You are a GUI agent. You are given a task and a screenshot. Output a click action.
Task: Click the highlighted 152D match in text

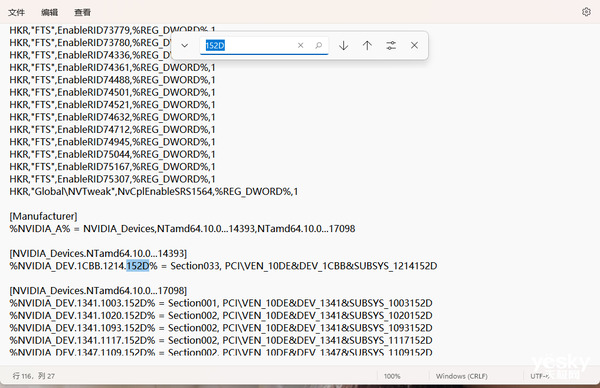click(138, 266)
